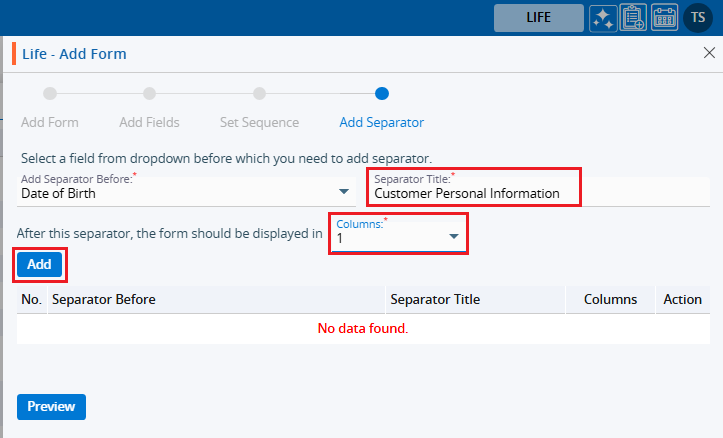
Task: Click the Action column header
Action: 683,299
